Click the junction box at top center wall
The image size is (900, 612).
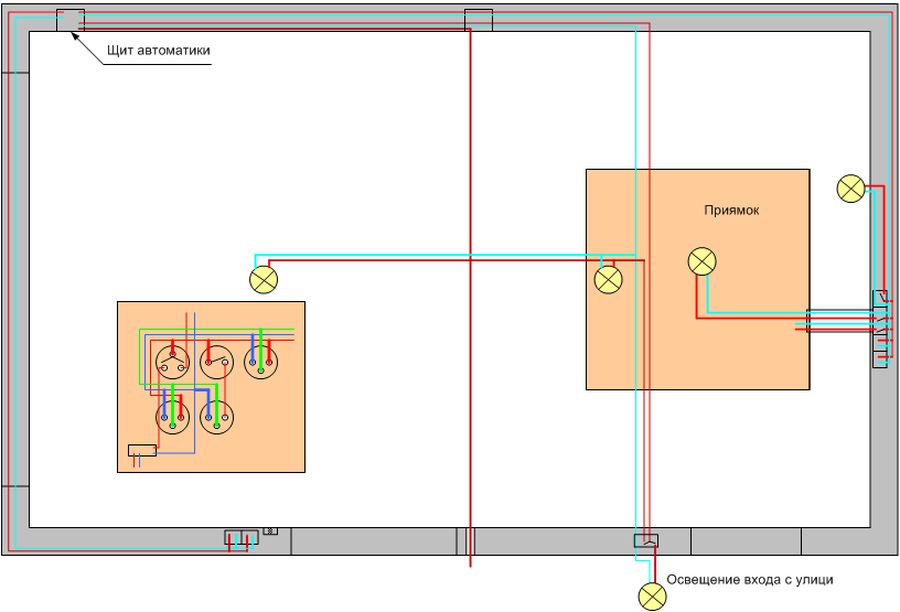[479, 20]
